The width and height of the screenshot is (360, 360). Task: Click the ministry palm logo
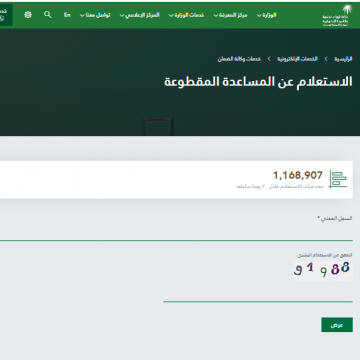[337, 15]
